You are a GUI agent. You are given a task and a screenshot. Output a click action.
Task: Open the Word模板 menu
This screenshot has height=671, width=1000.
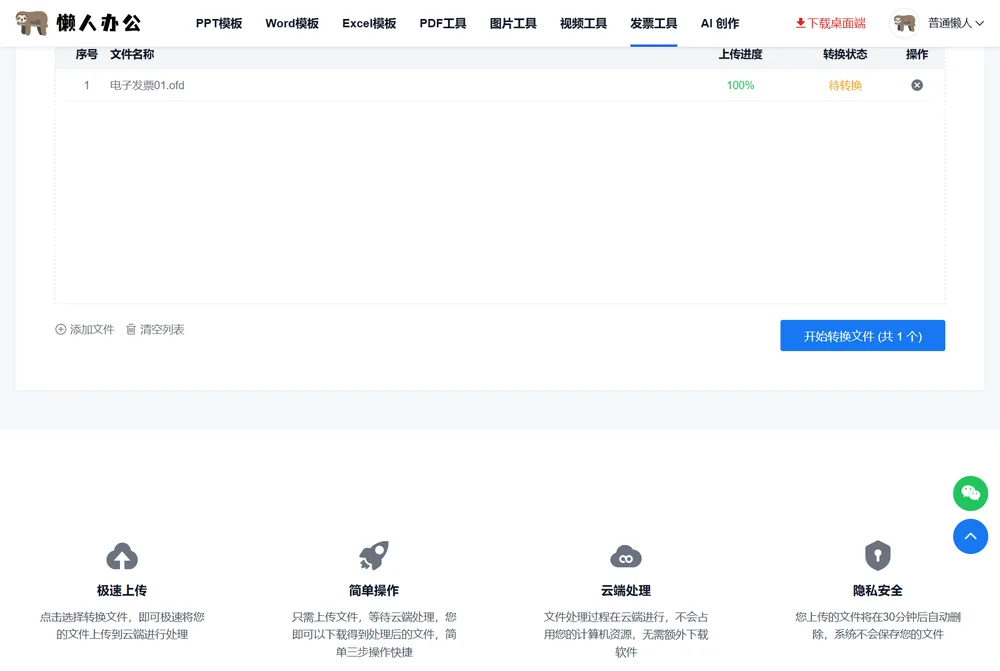coord(292,24)
